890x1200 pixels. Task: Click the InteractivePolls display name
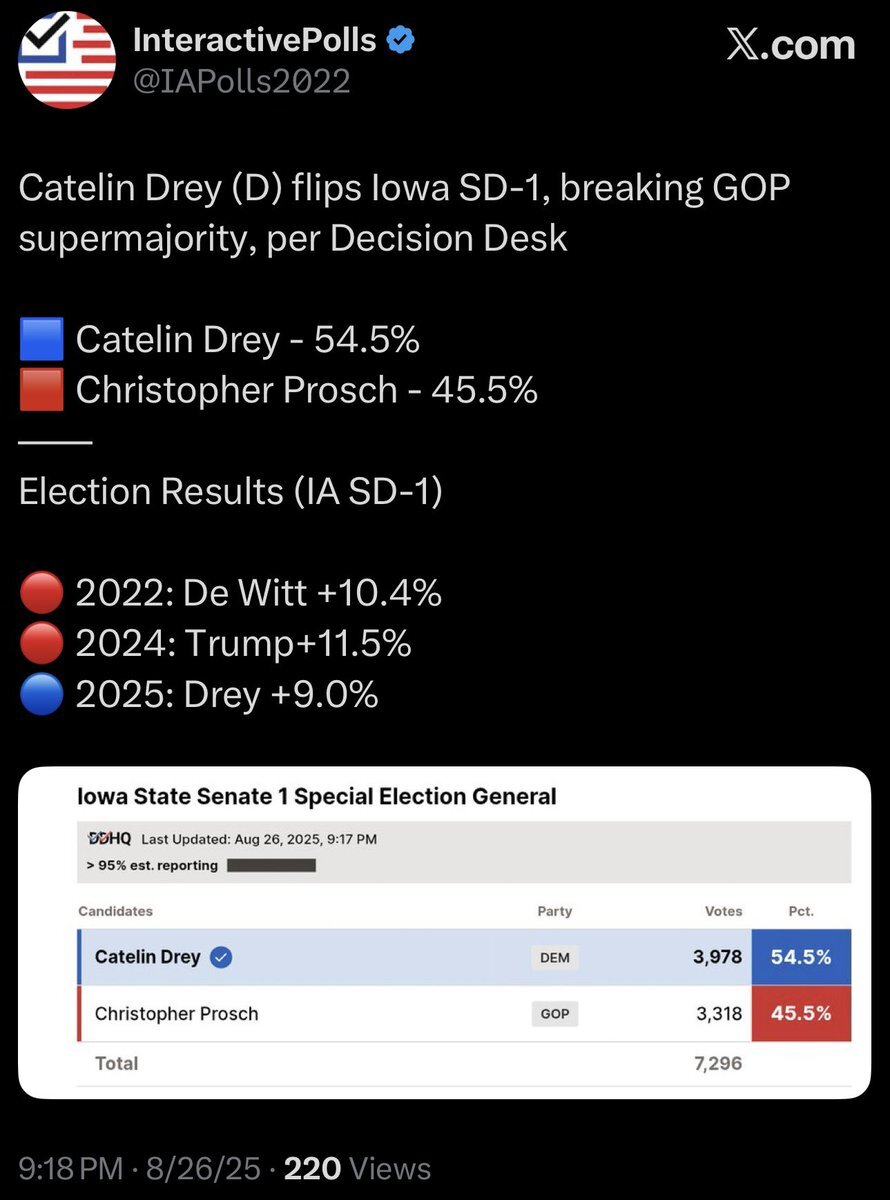255,40
